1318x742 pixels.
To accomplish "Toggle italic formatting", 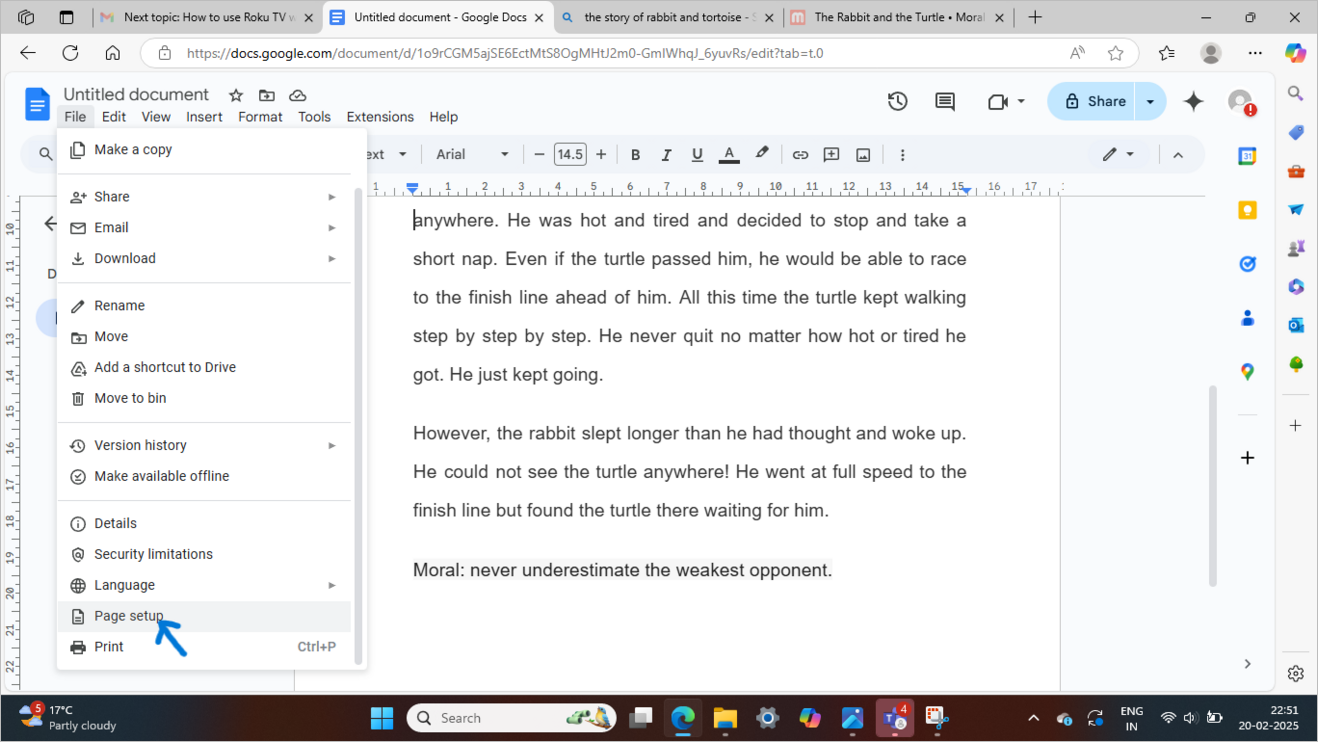I will [x=666, y=155].
